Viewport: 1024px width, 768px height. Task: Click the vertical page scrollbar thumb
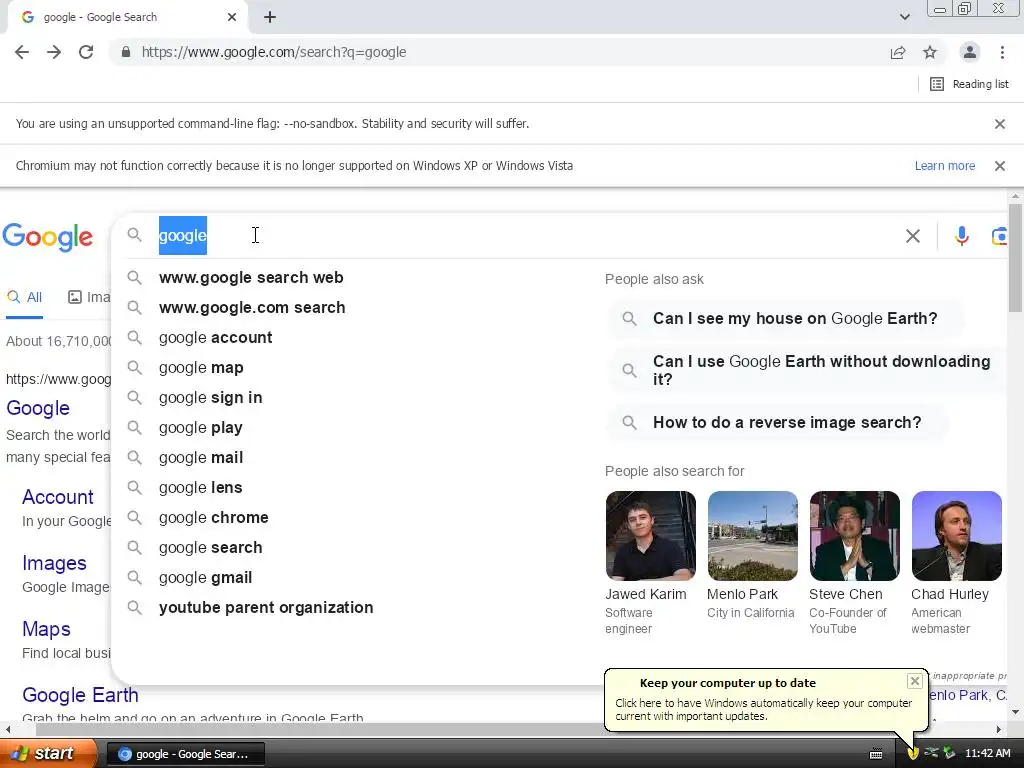click(x=1015, y=256)
